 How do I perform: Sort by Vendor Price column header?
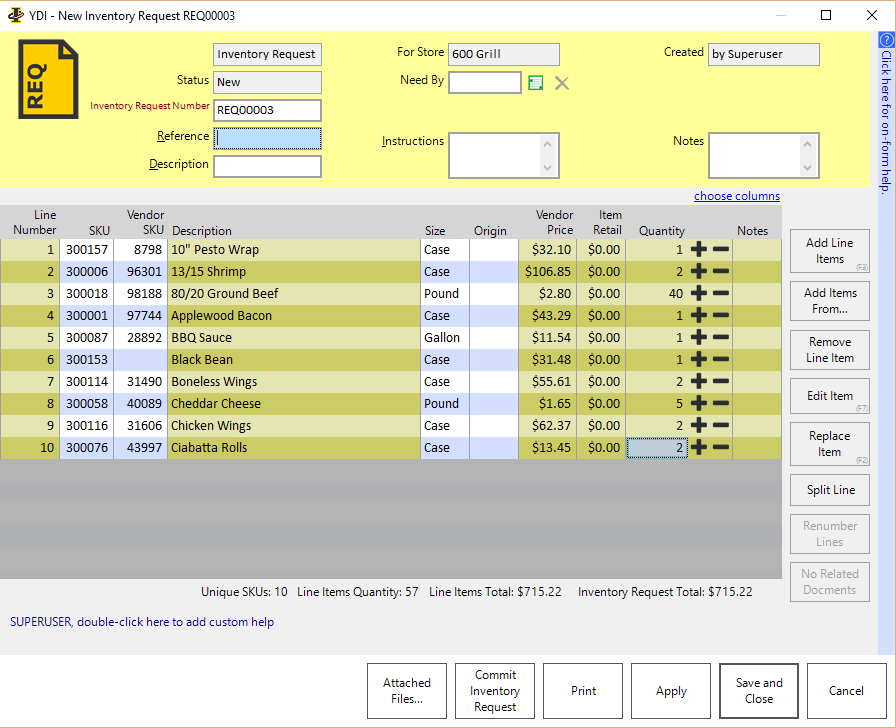click(554, 223)
